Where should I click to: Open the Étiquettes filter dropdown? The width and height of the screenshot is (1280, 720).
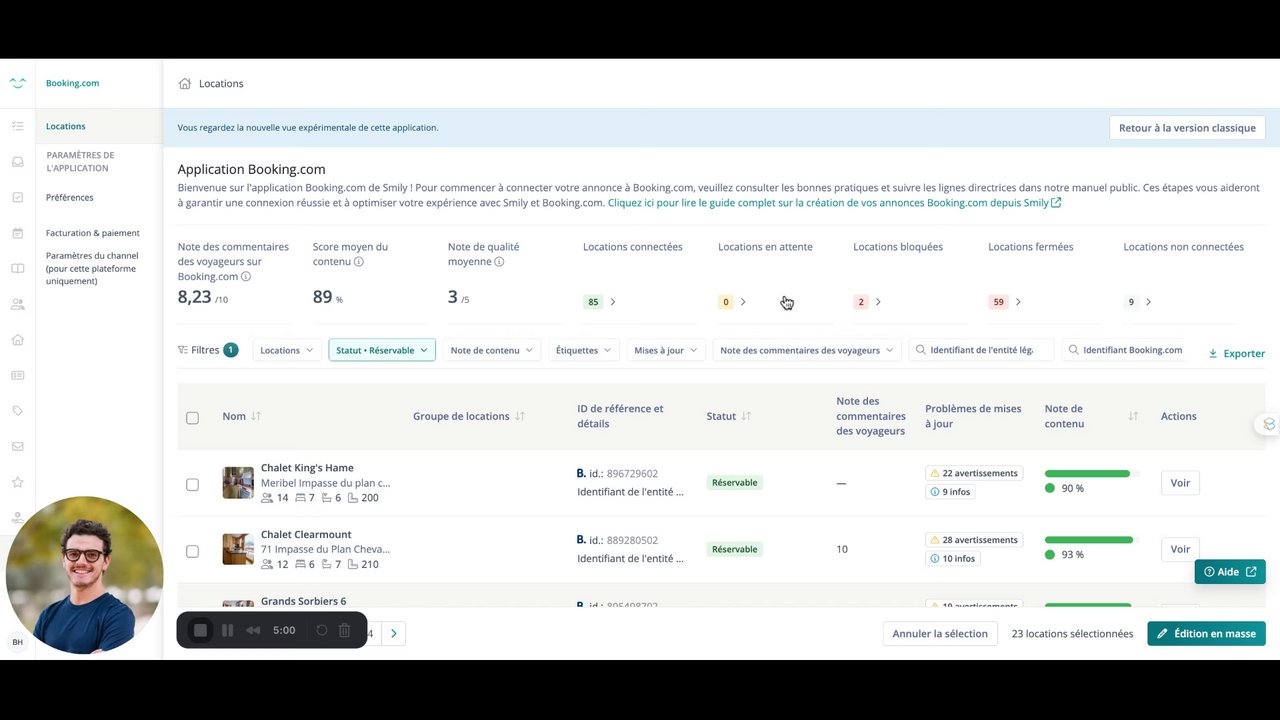click(583, 350)
